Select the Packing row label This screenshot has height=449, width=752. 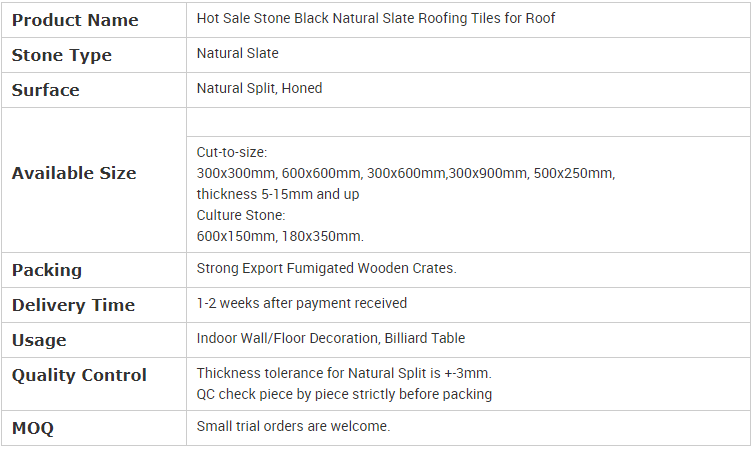pos(47,270)
